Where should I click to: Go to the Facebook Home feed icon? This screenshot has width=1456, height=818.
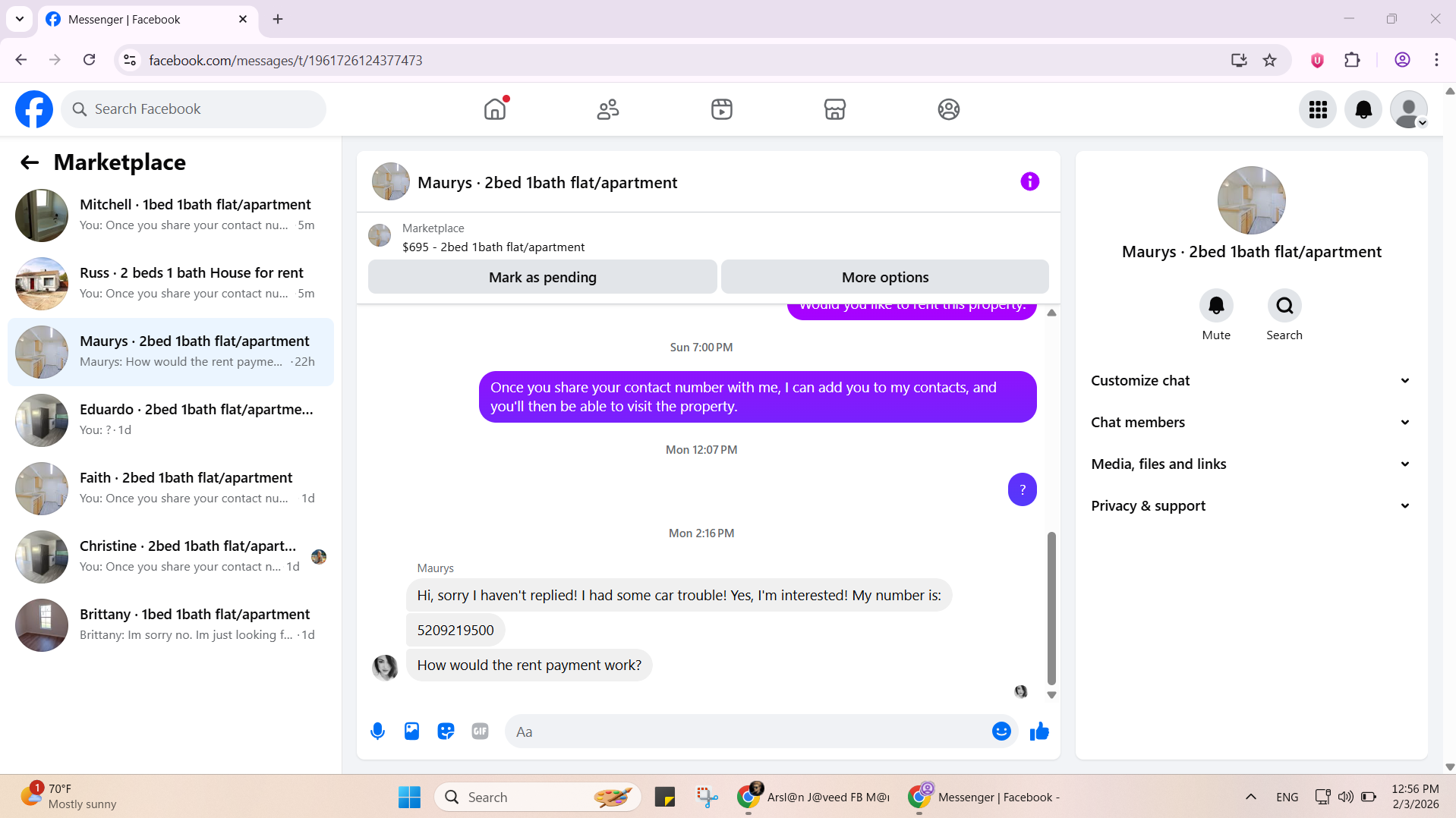495,109
